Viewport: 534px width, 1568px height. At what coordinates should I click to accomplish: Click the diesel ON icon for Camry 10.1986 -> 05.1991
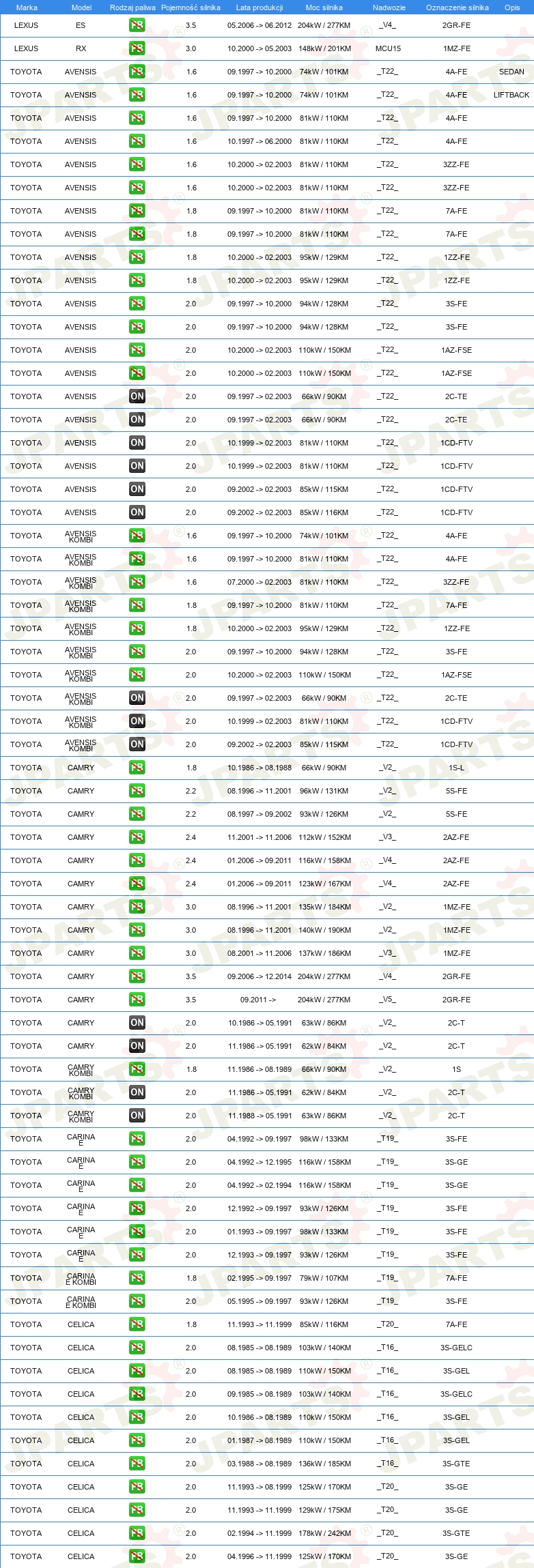(137, 1023)
